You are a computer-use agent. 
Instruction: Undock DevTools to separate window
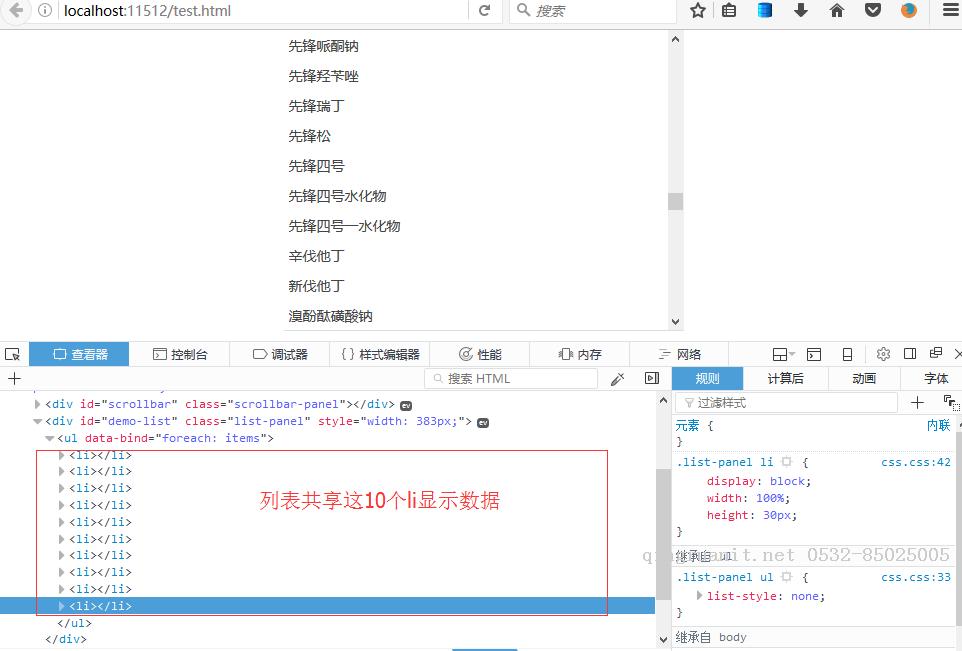click(x=935, y=353)
